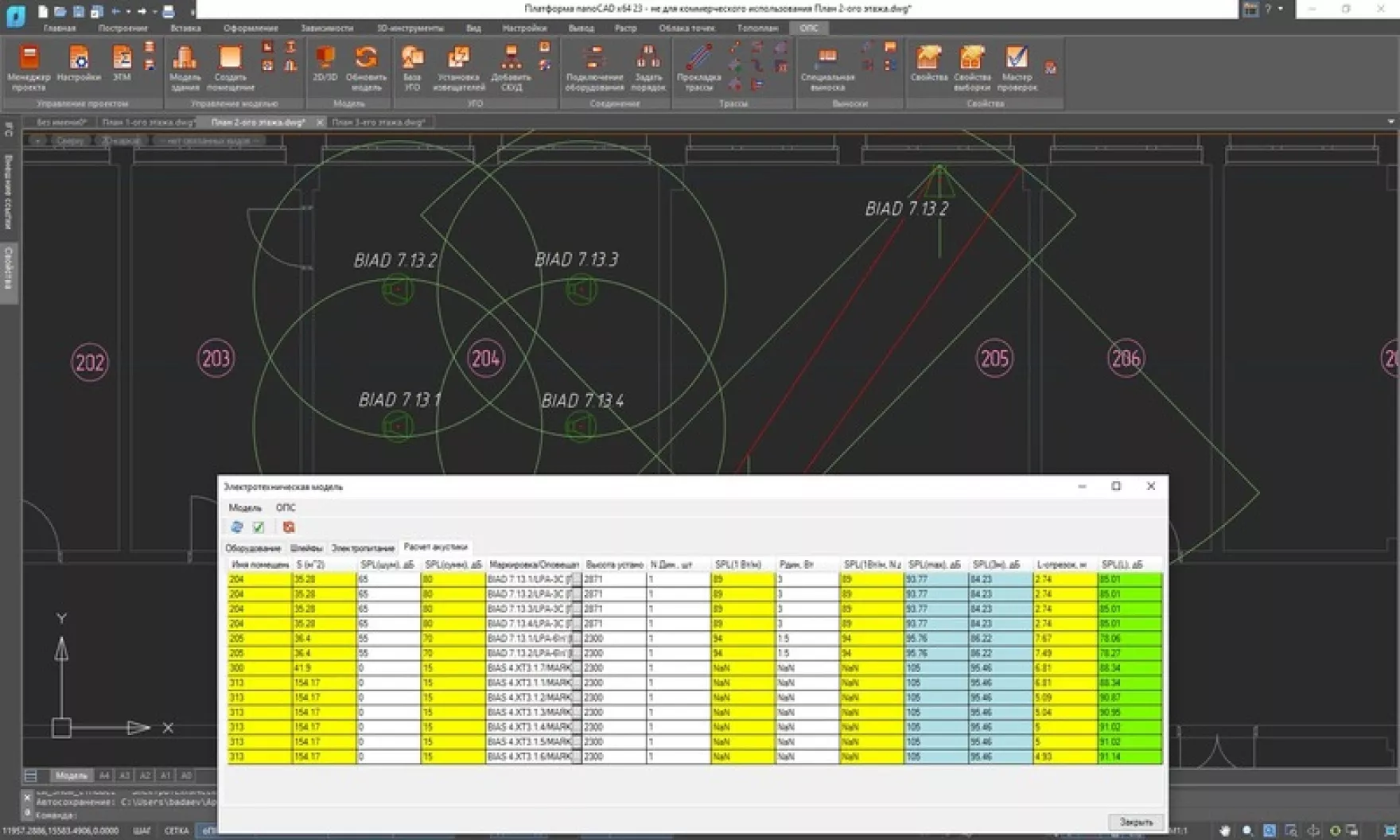Open the База УГО tool

[x=411, y=65]
